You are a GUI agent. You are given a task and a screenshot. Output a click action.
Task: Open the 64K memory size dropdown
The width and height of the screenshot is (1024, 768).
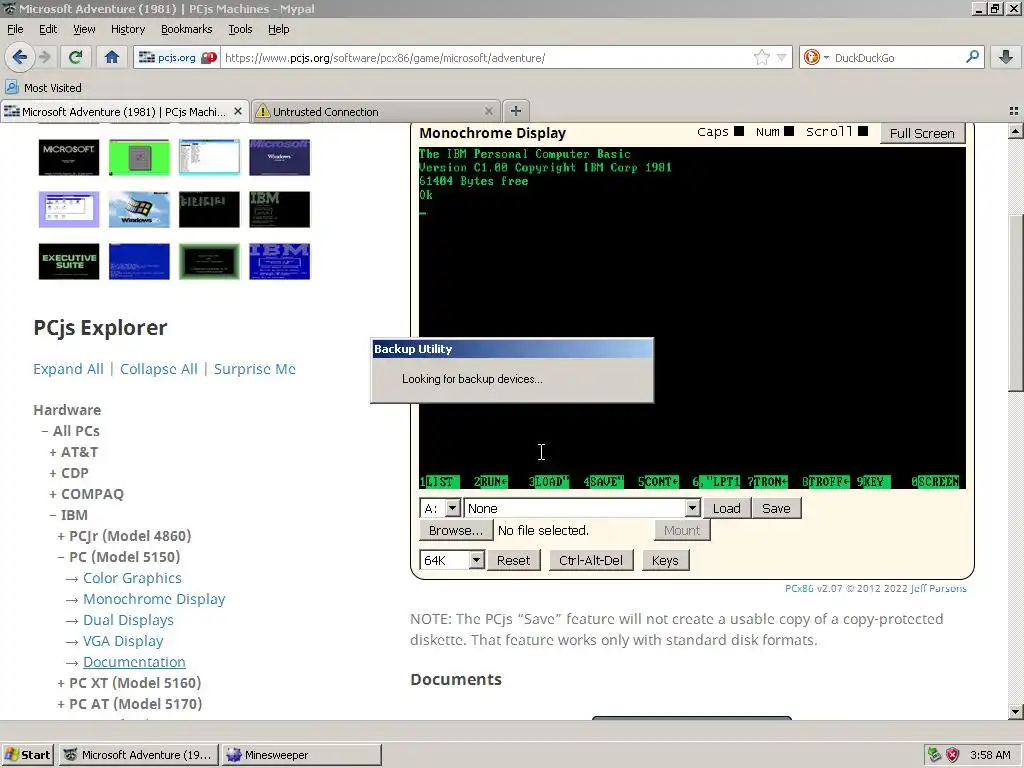(452, 560)
